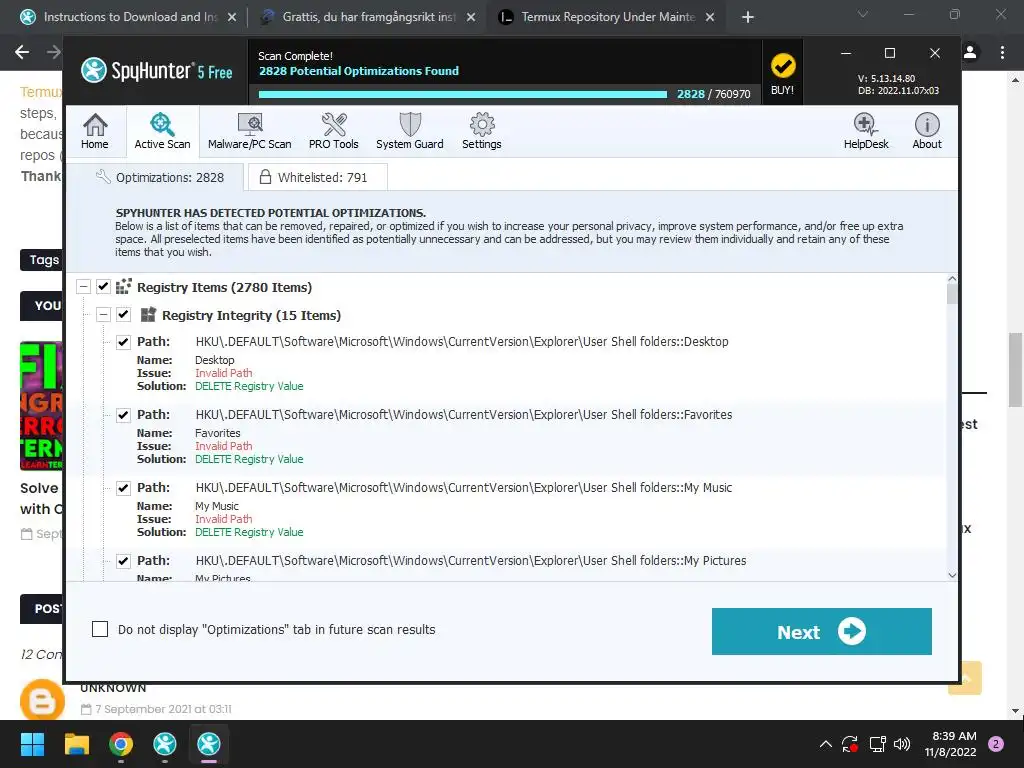Image resolution: width=1024 pixels, height=768 pixels.
Task: Open the volume tray icon
Action: (902, 744)
